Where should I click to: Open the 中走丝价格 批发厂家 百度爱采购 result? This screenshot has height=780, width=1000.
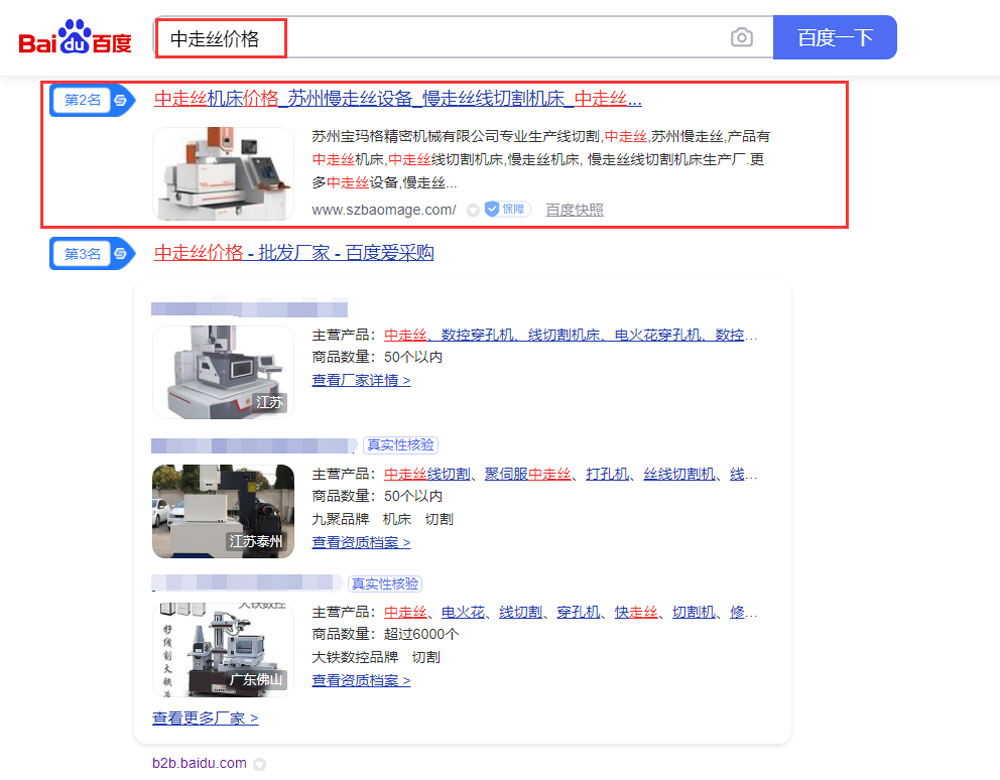coord(294,253)
